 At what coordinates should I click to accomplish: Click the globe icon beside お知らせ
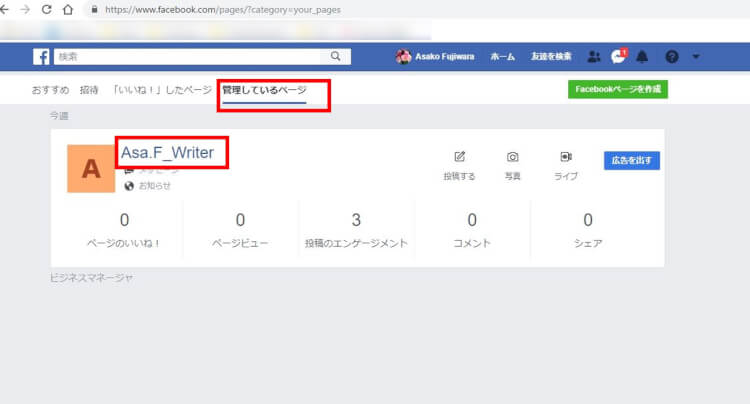click(129, 186)
